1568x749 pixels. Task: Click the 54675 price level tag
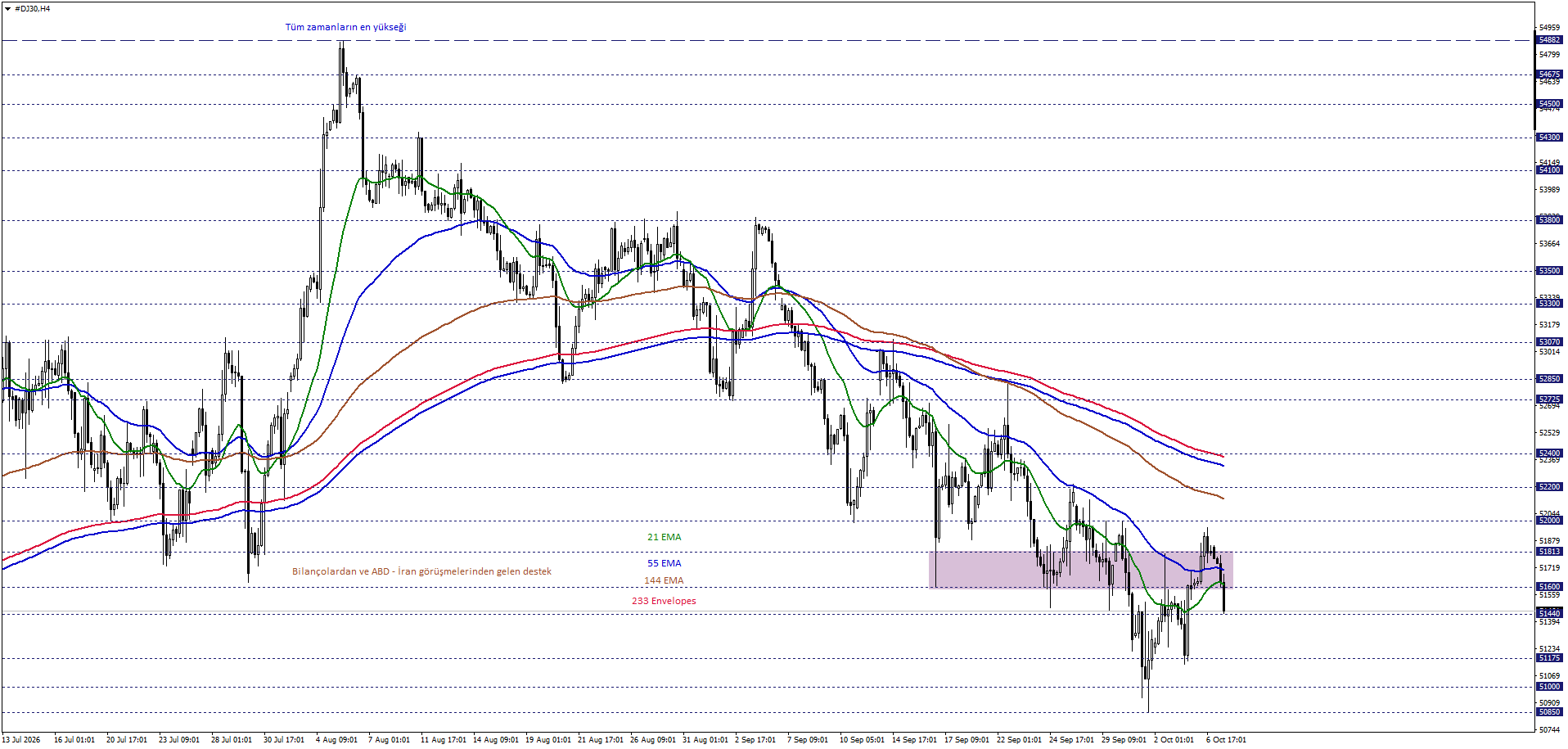(x=1549, y=74)
